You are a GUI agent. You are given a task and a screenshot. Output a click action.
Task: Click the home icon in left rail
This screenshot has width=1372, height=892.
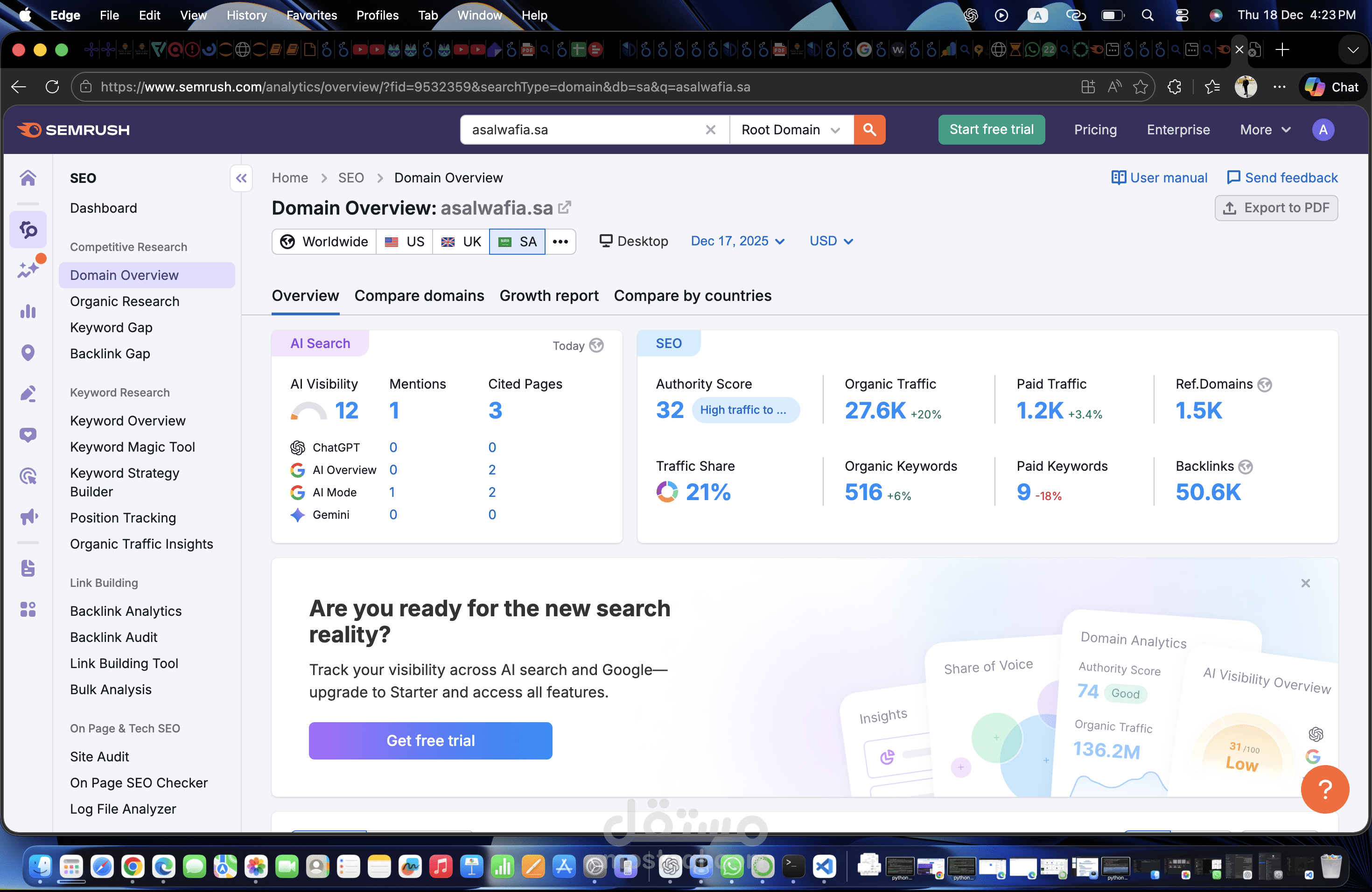(28, 178)
